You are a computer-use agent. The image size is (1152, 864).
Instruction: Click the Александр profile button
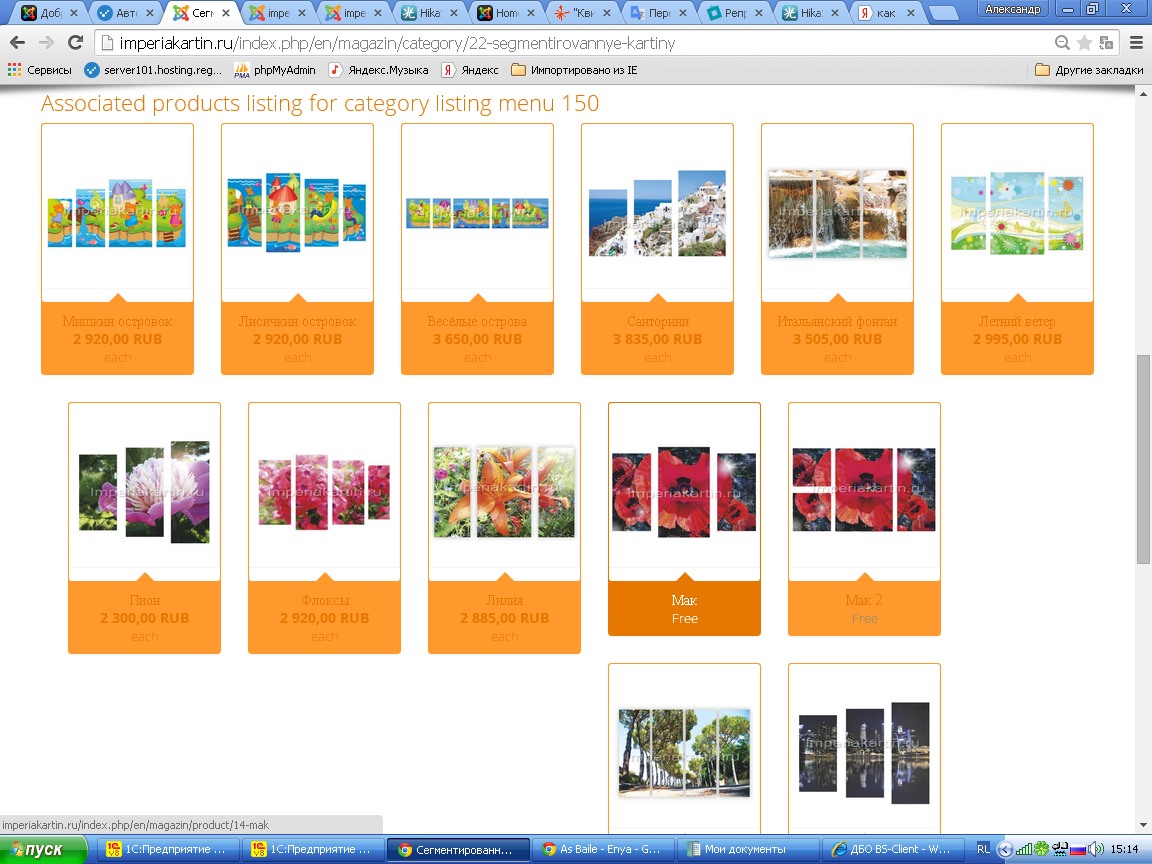(1012, 10)
